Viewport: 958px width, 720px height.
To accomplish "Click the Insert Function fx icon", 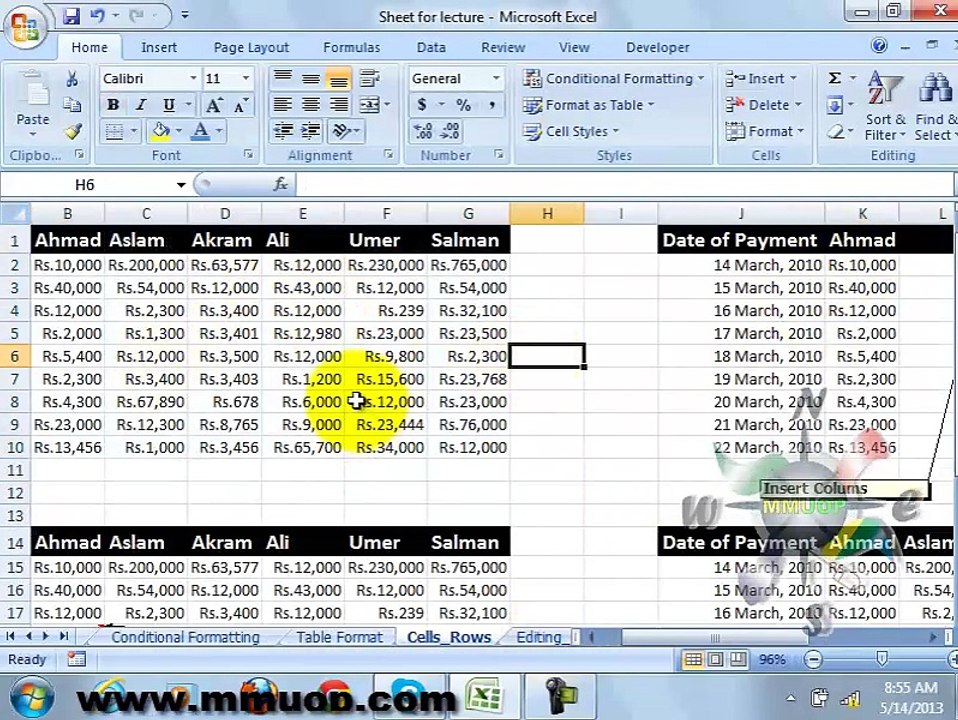I will pyautogui.click(x=280, y=184).
